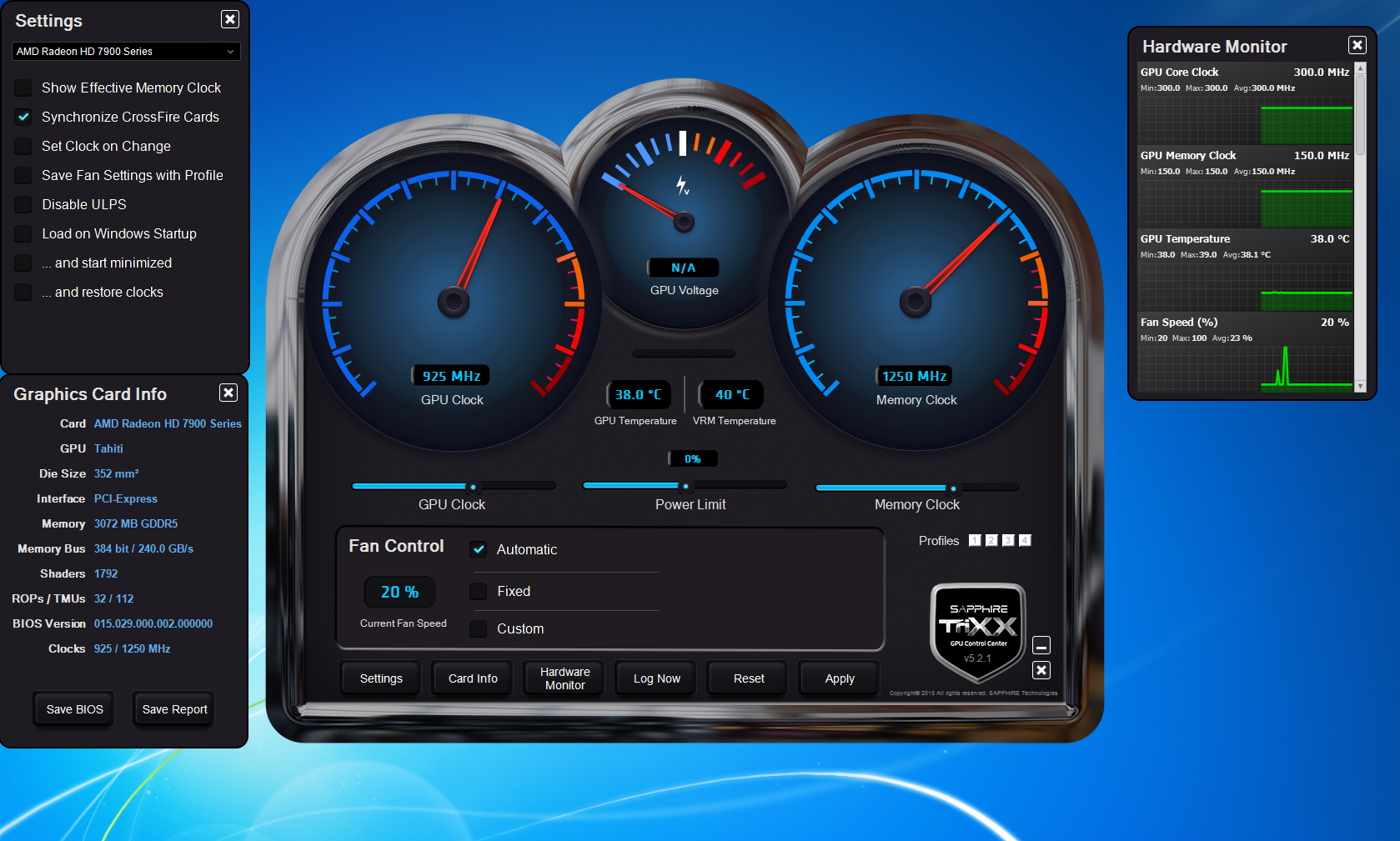This screenshot has width=1400, height=841.
Task: Load profile 2
Action: tap(991, 540)
